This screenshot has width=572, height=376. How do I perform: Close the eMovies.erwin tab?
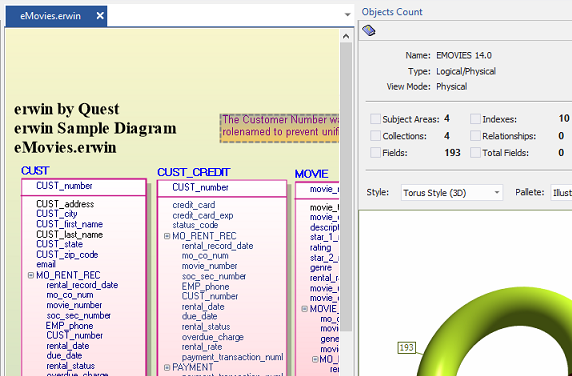click(100, 16)
